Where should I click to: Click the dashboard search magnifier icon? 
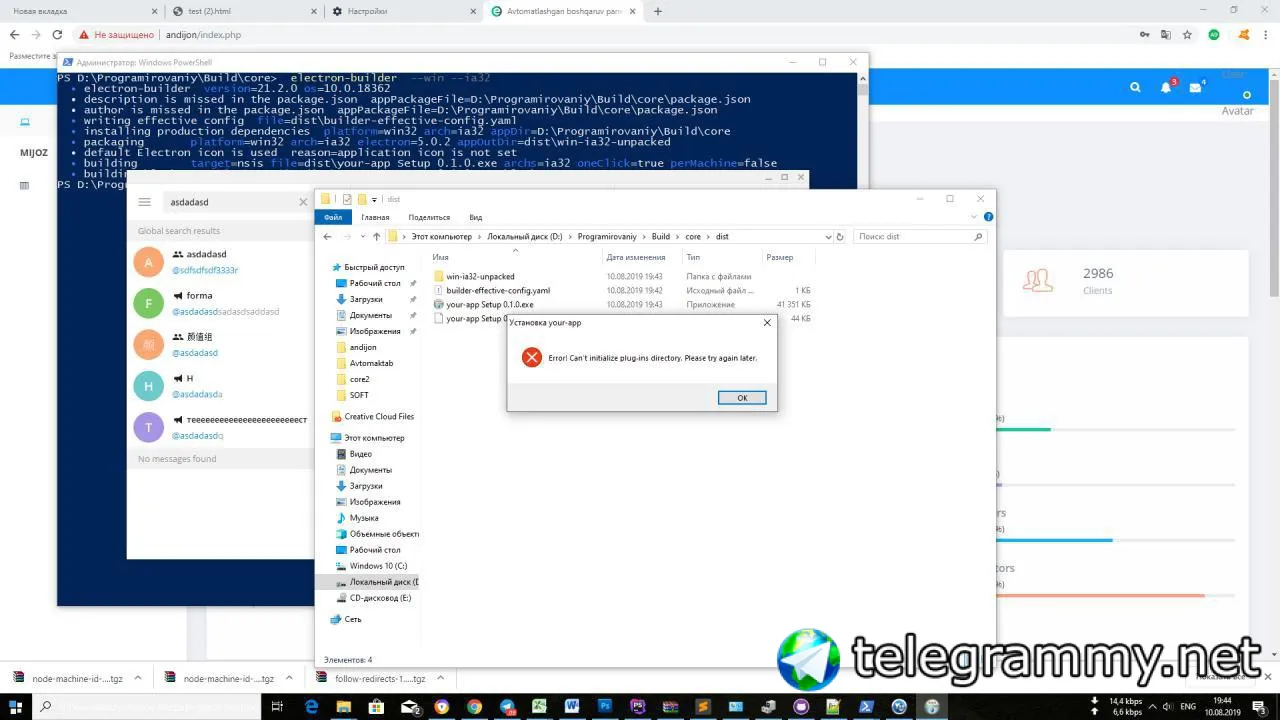1135,87
